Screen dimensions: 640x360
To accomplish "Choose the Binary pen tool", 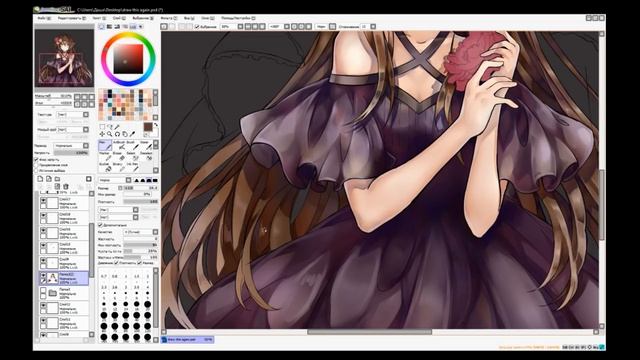I will (x=119, y=168).
